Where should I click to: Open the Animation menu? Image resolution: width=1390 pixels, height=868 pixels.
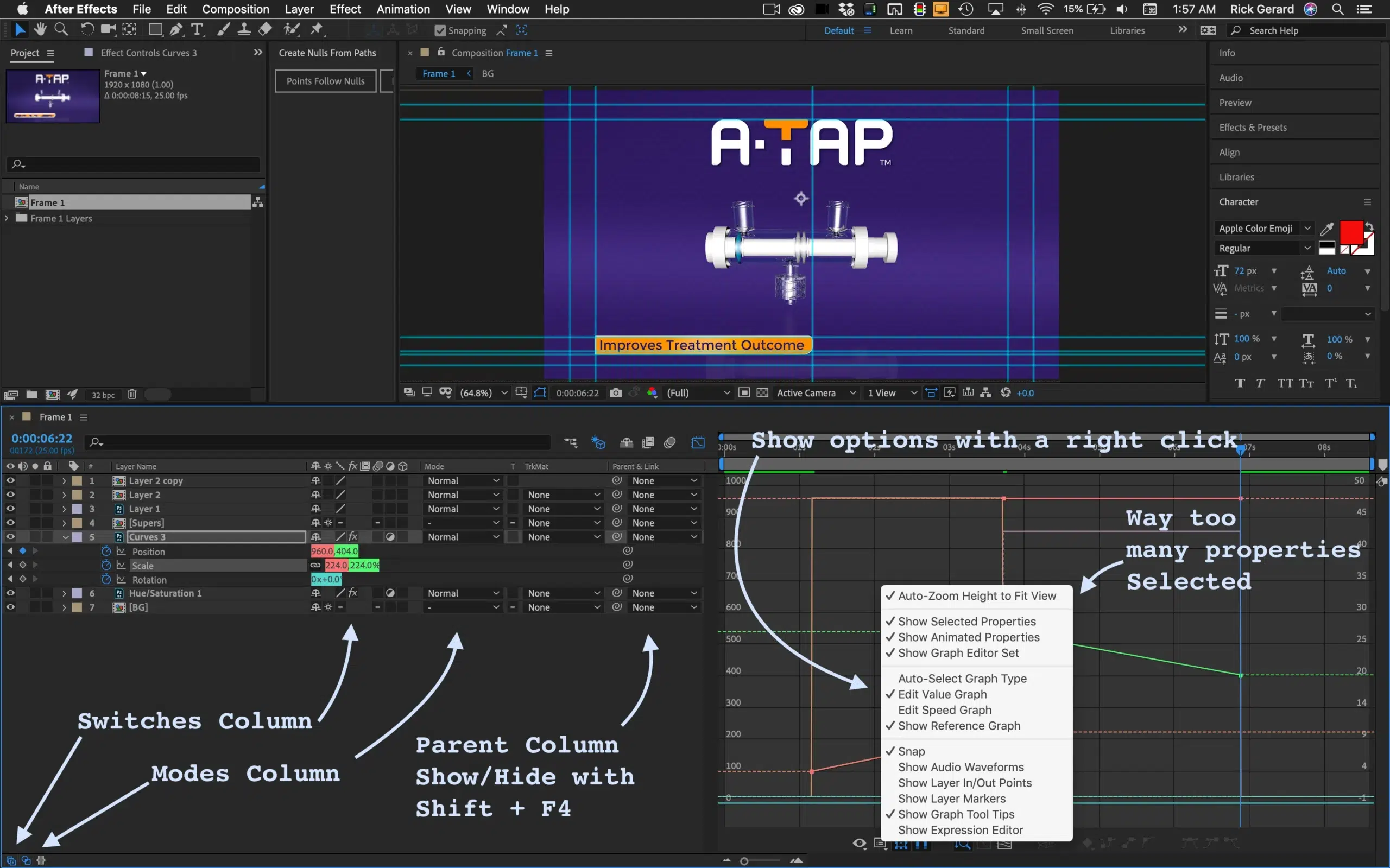click(402, 9)
